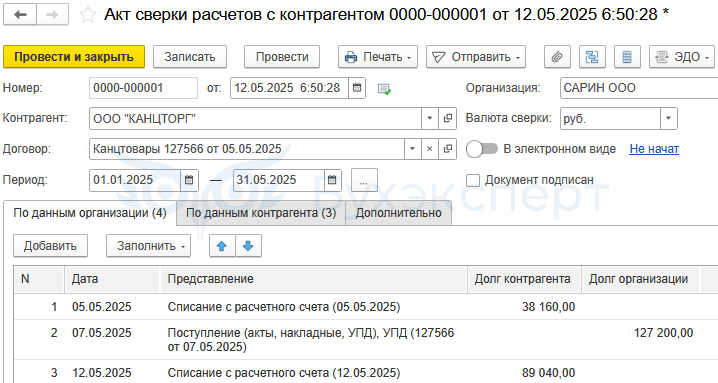Viewport: 718px width, 383px height.
Task: Click the Долг контрагента column header
Action: [x=524, y=279]
